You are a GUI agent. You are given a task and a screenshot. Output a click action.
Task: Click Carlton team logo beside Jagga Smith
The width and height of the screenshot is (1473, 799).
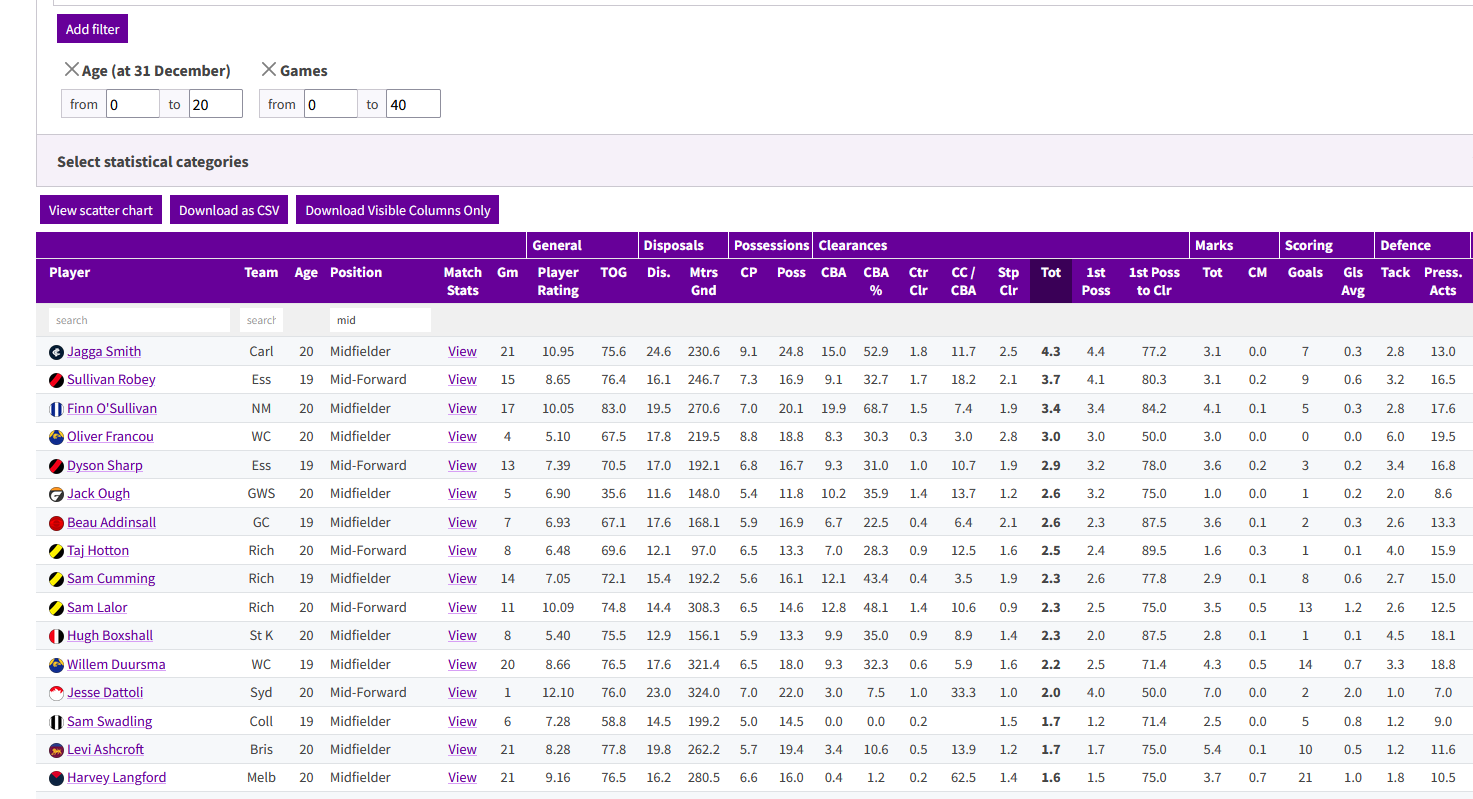click(56, 352)
